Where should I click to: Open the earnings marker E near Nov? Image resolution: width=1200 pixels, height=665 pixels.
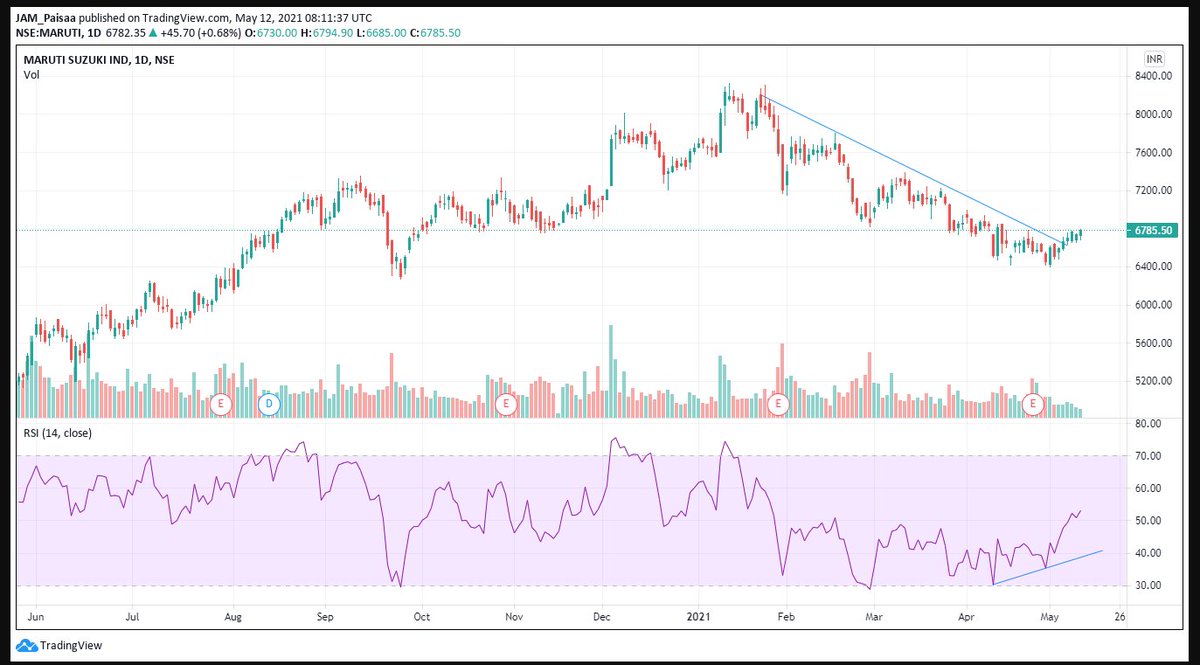tap(506, 404)
